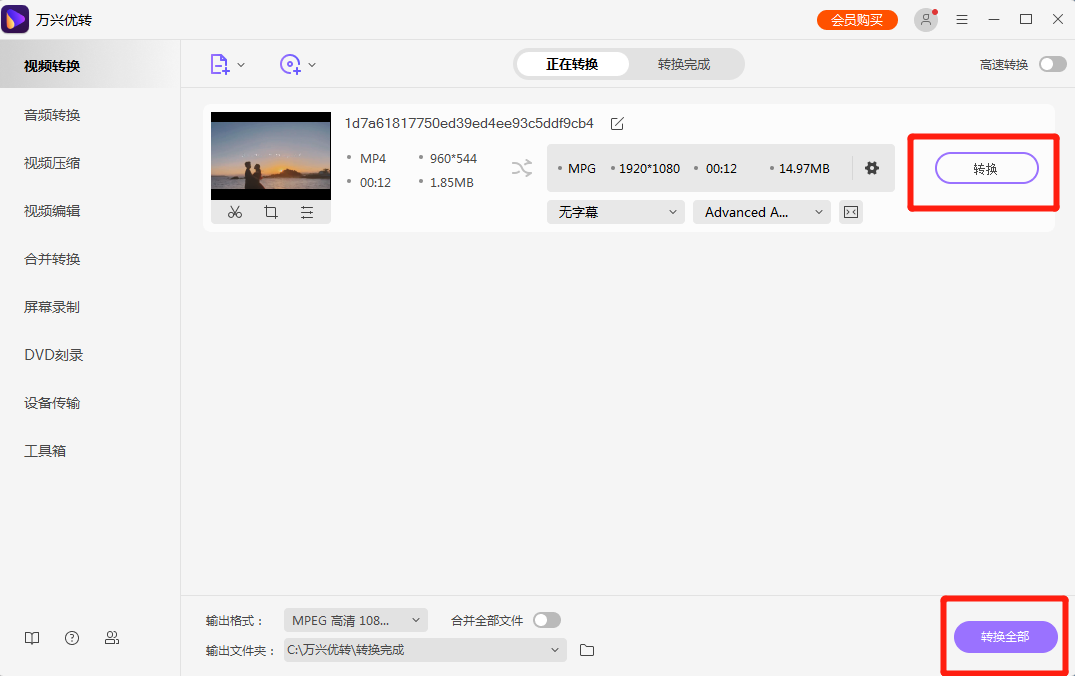Click the load DVD icon in the toolbar

pos(291,64)
